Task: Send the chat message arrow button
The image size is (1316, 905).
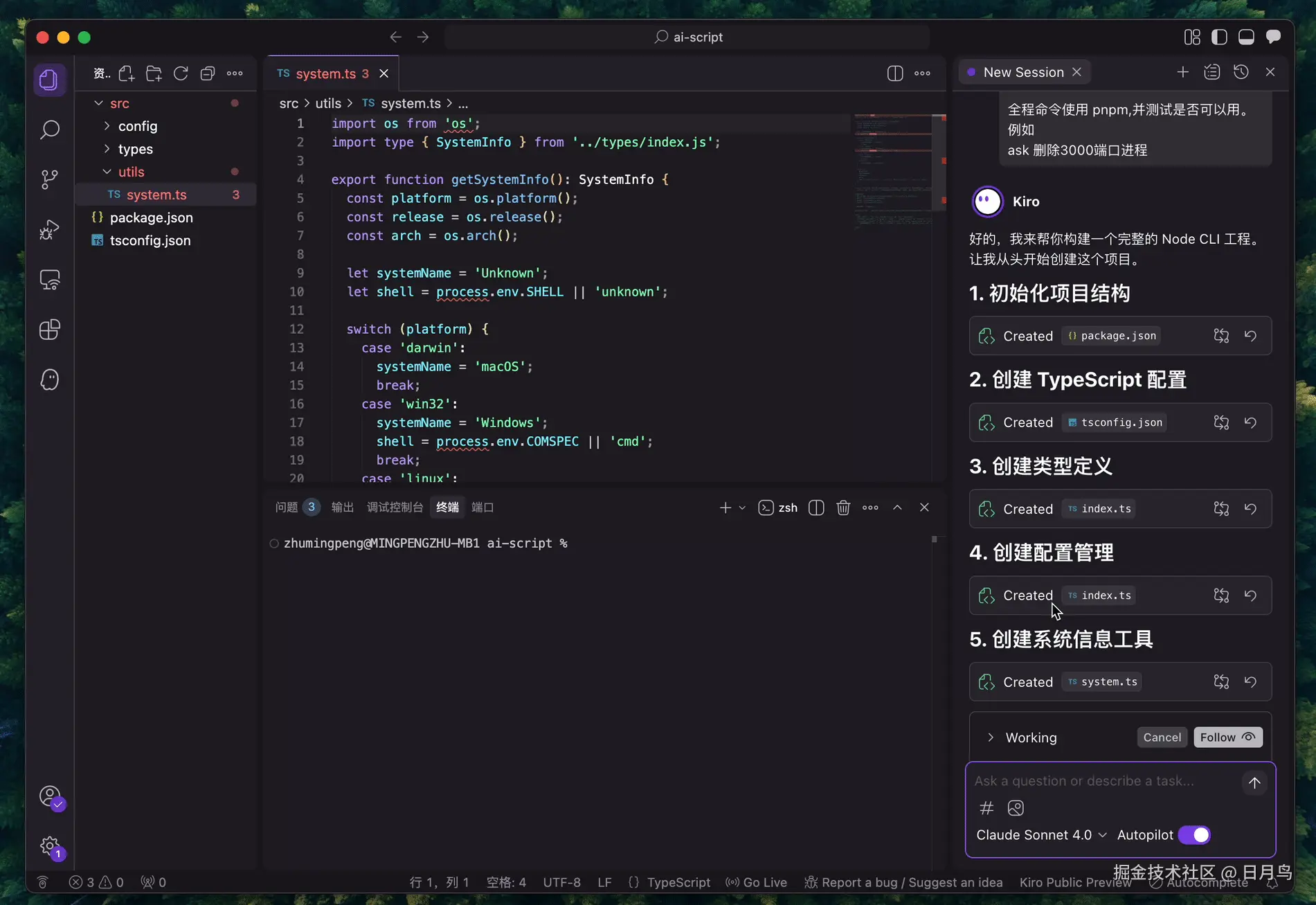Action: coord(1254,782)
